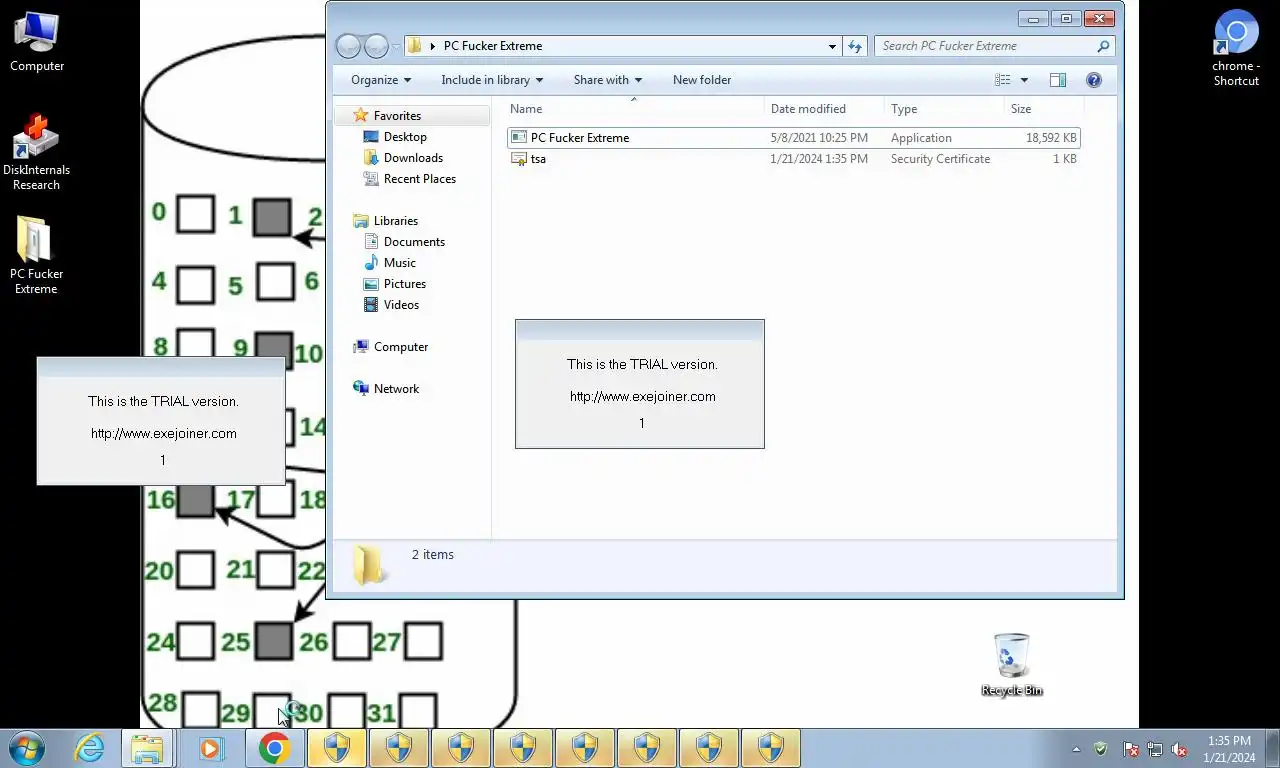Select the Recycle Bin desktop icon

click(1011, 664)
